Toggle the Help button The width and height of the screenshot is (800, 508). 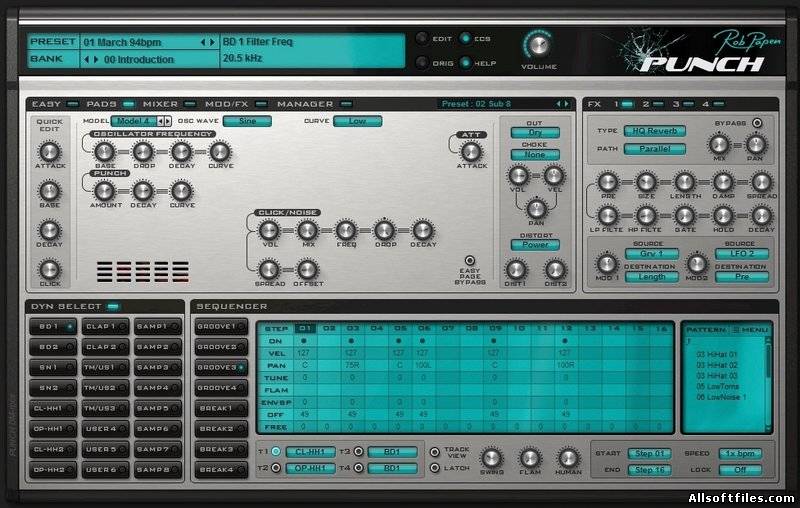(465, 63)
